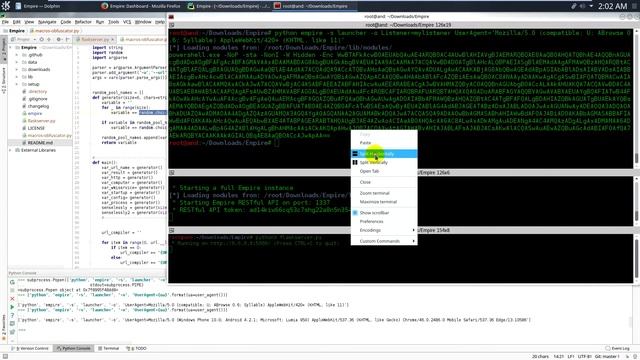Click the question mark help icon in console

[12, 316]
